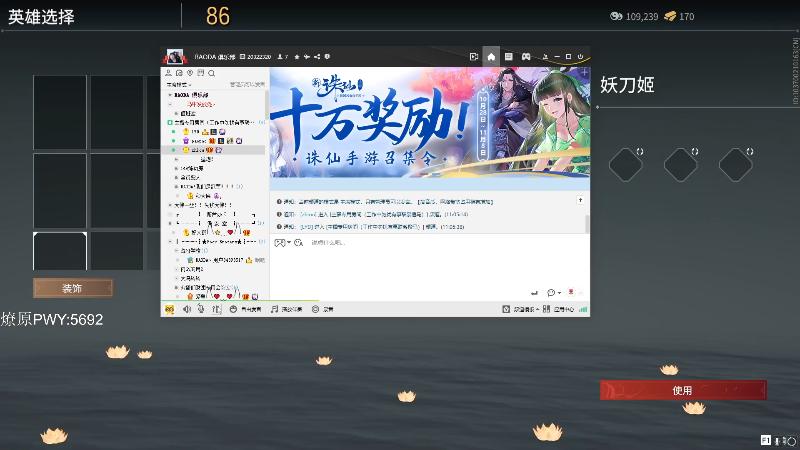Viewport: 800px width, 450px height.
Task: Click the search magnifier icon above channel tree
Action: click(211, 73)
